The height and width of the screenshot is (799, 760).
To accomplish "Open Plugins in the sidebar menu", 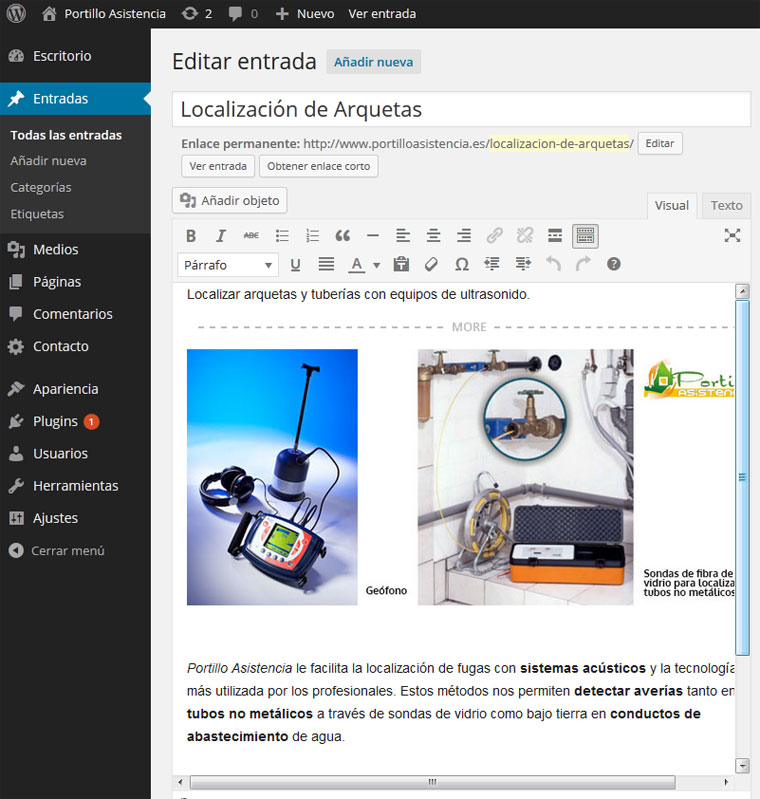I will 55,421.
